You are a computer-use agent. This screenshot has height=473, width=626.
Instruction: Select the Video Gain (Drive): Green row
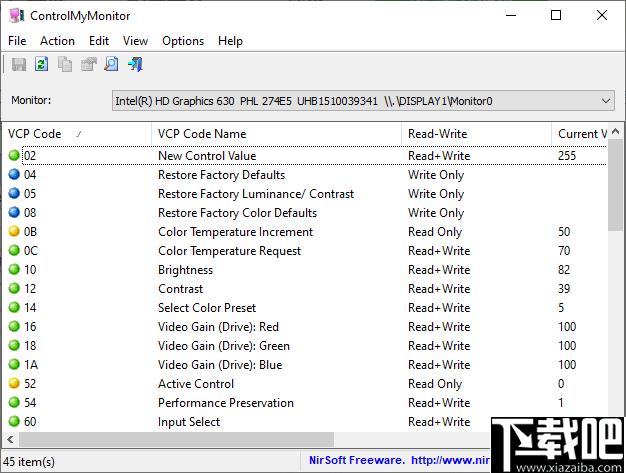click(305, 345)
